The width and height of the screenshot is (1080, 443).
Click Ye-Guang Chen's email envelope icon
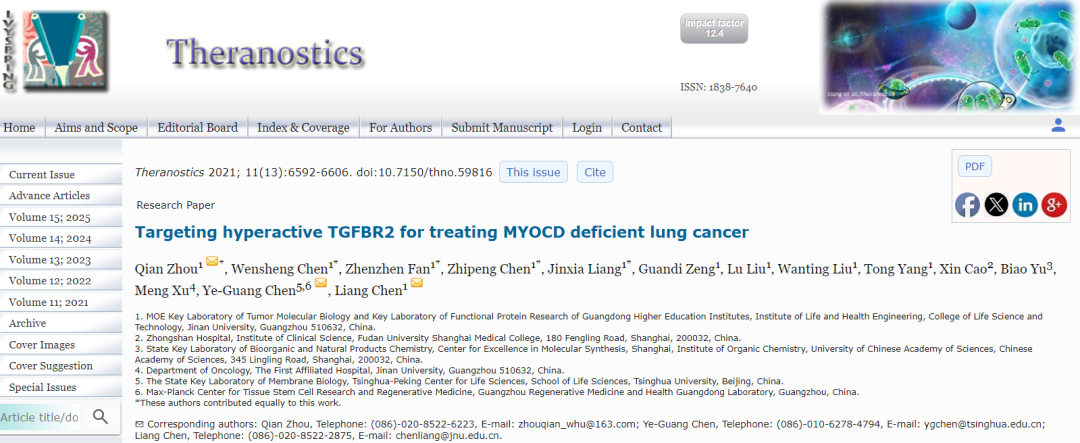tap(321, 282)
